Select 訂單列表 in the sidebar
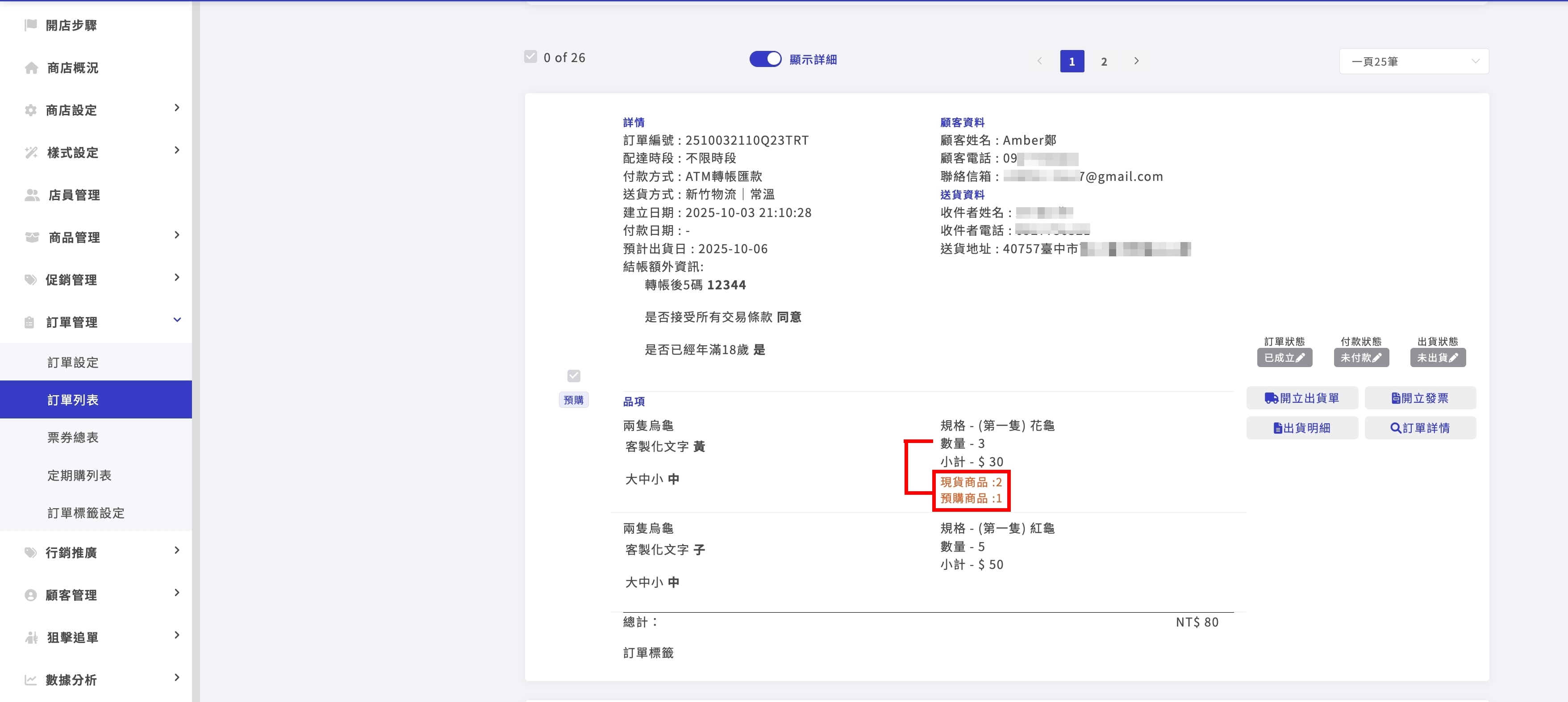Screen dimensions: 1568x702 pos(96,399)
